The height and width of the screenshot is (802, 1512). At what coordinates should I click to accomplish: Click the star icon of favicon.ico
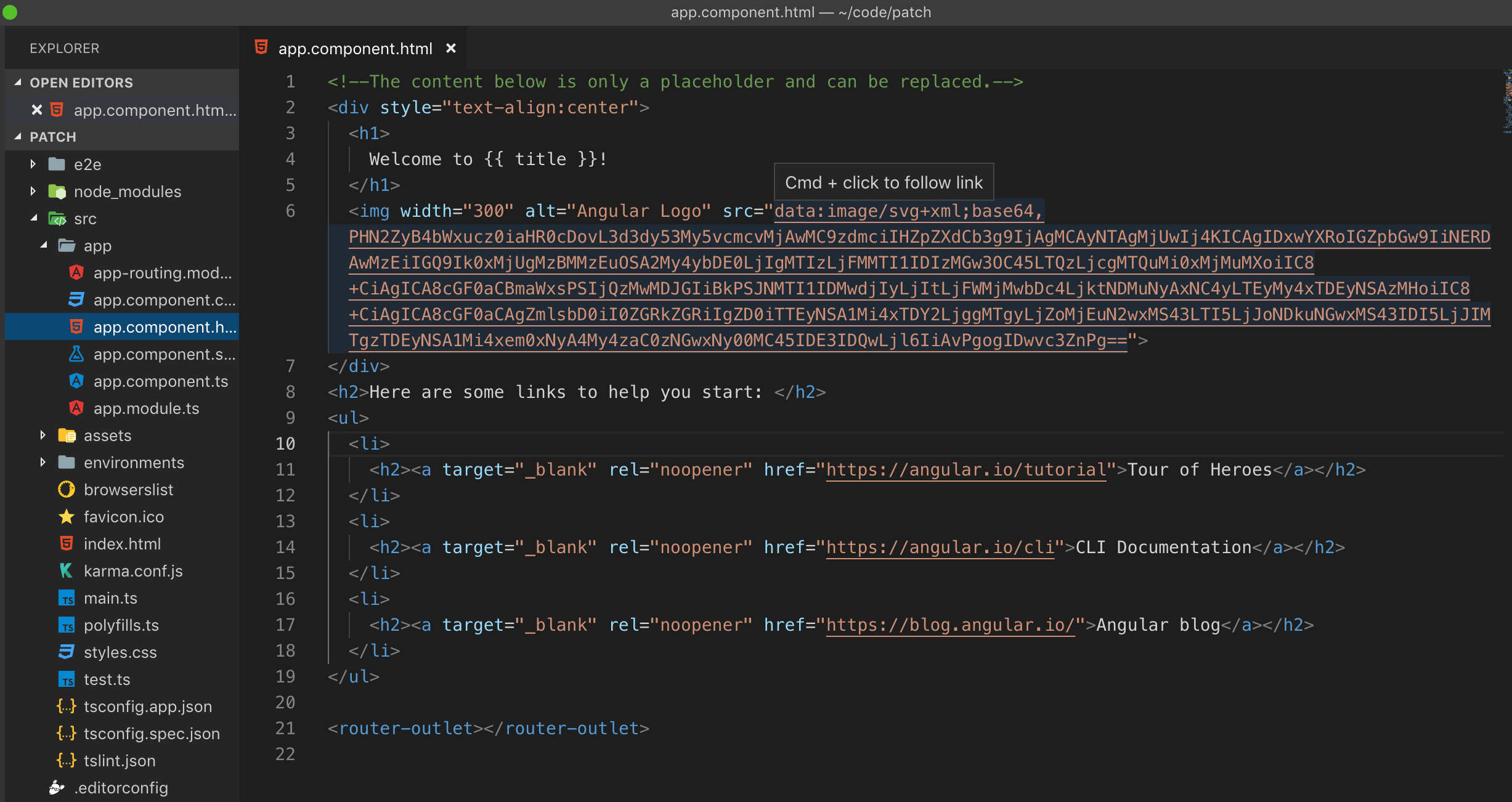pos(66,516)
